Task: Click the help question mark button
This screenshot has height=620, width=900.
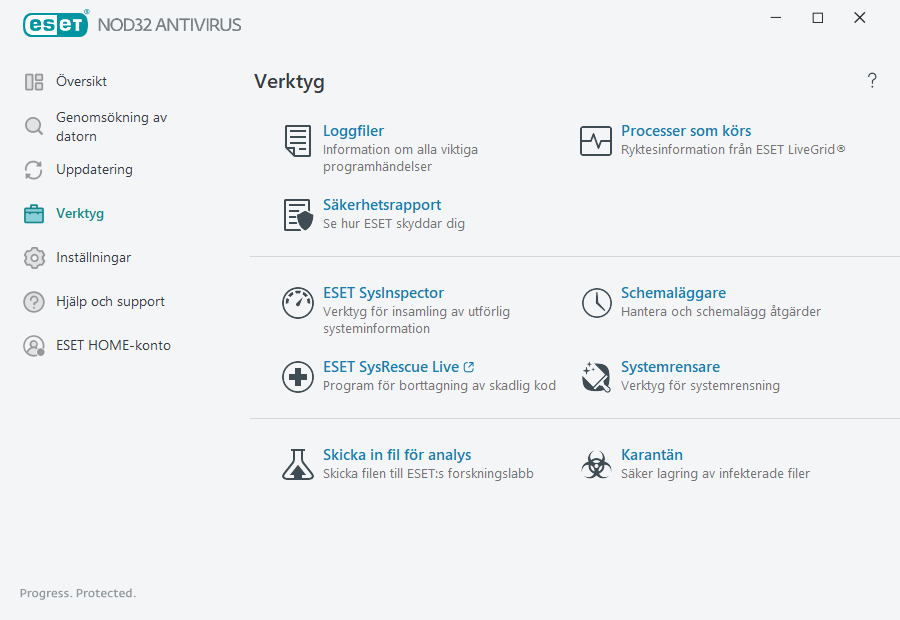Action: click(871, 80)
